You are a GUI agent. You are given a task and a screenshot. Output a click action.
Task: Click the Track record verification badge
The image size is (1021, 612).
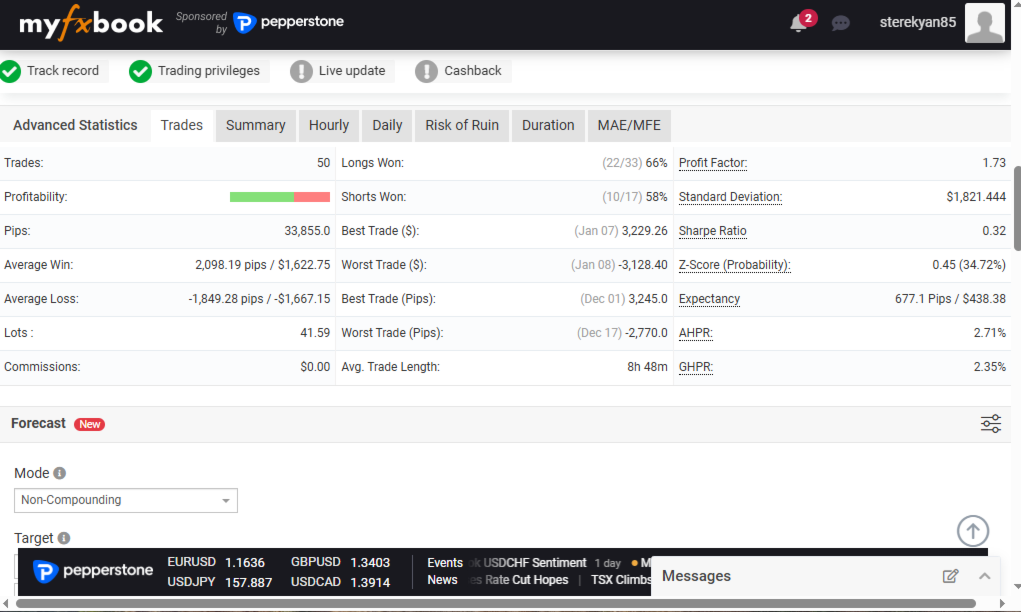[x=50, y=71]
